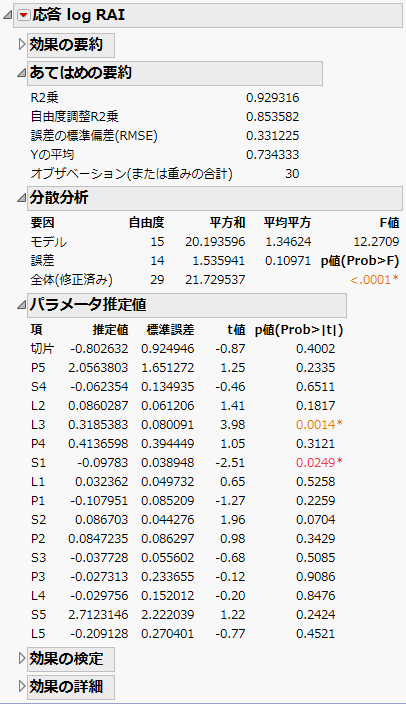
Task: Select the p-value <.0001*
Action: coord(374,280)
